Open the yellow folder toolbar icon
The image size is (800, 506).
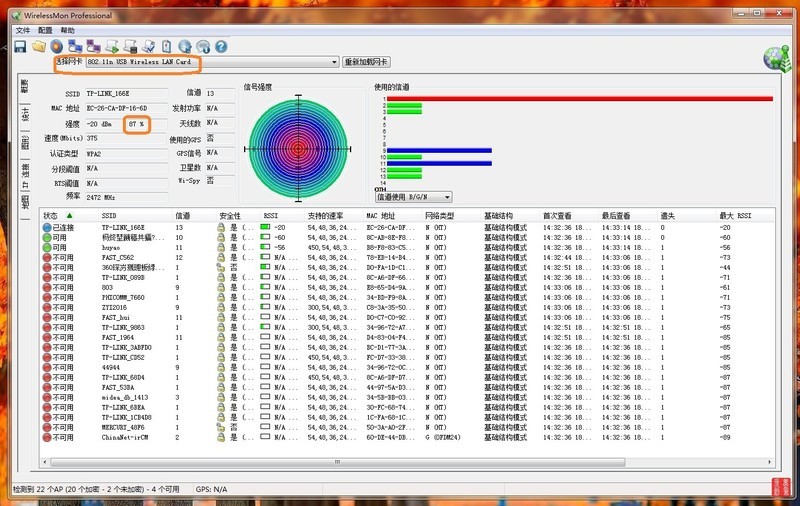39,46
